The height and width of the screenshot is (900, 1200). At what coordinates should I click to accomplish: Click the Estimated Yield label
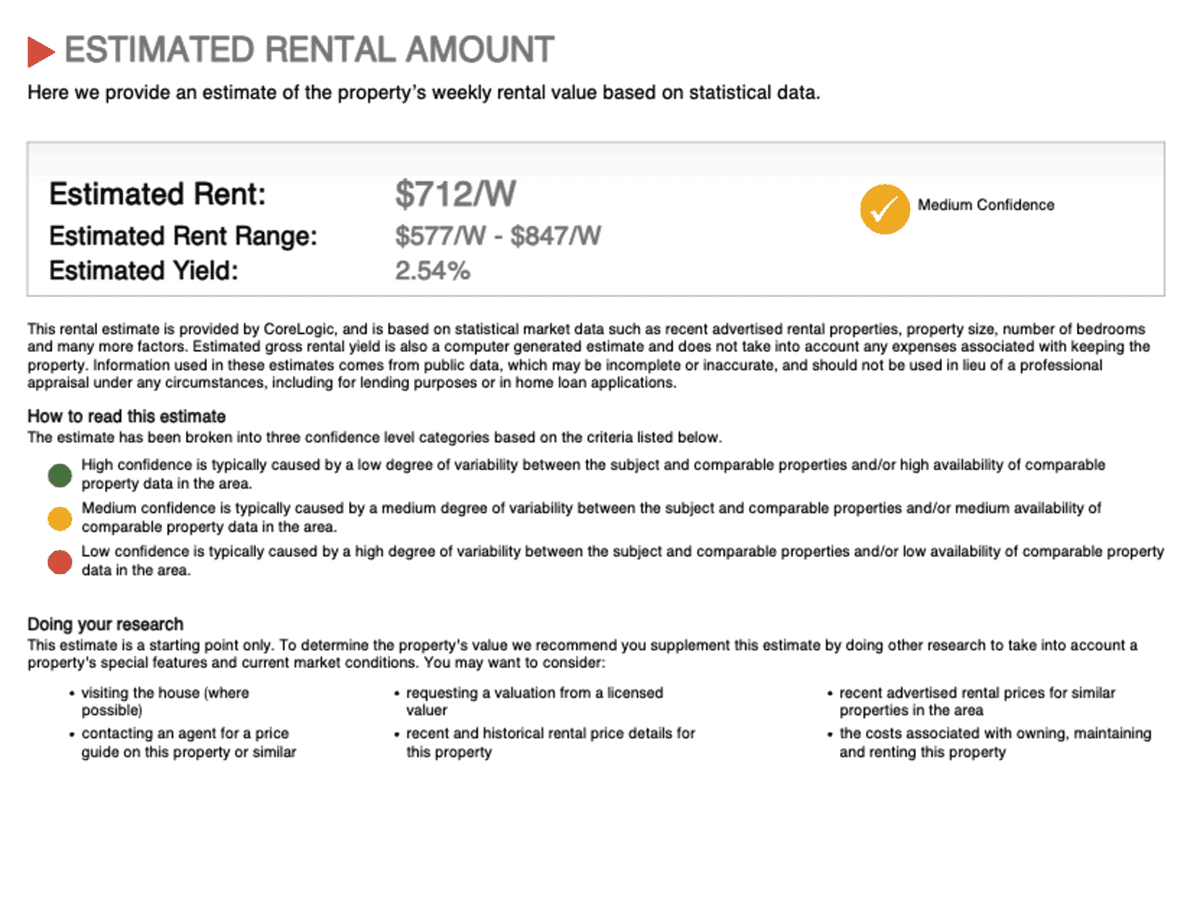pos(144,271)
